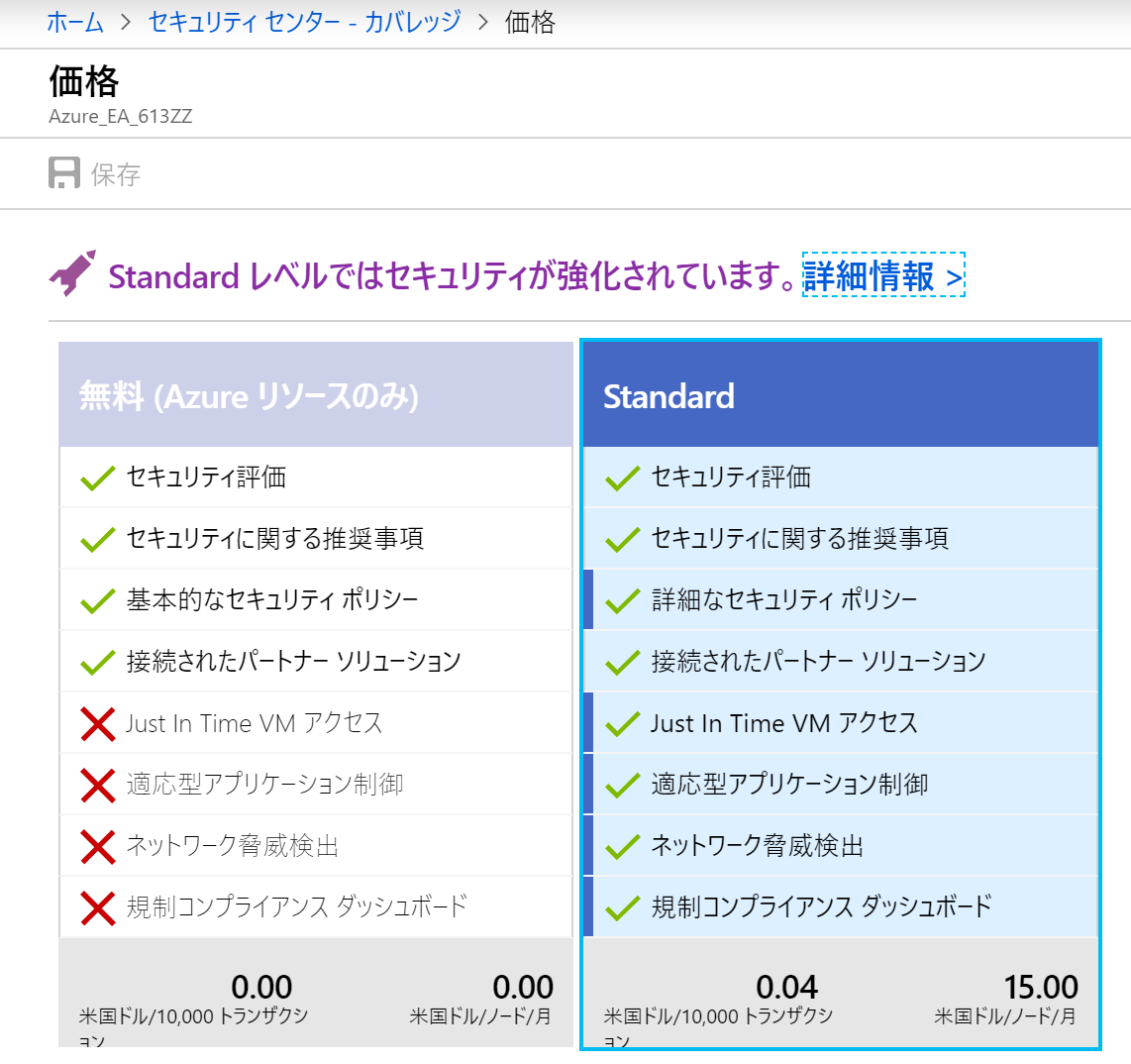Click the 保存 button label
The image size is (1131, 1064).
pos(116,174)
